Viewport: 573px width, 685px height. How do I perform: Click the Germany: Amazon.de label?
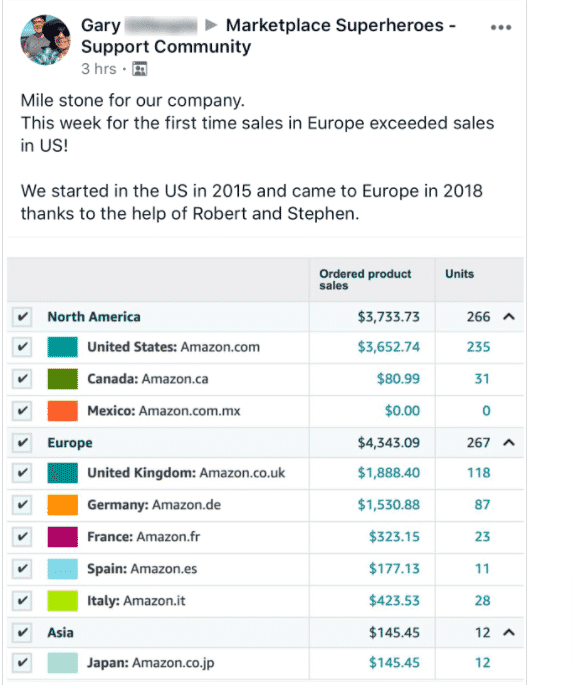click(x=154, y=505)
